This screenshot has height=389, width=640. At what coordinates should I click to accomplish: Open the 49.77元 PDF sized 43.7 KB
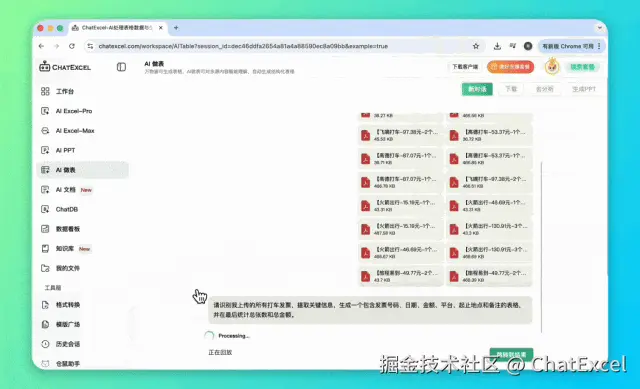point(400,276)
